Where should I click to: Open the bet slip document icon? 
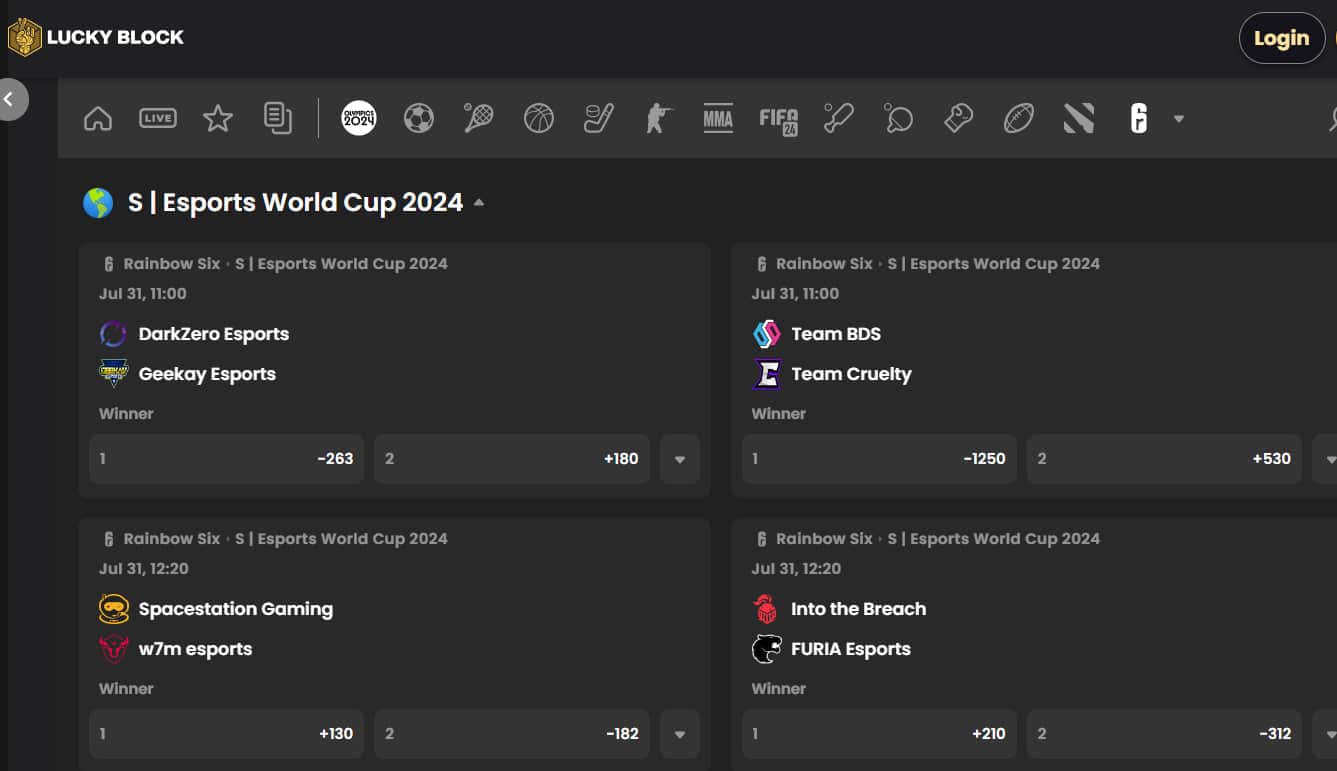(x=278, y=119)
